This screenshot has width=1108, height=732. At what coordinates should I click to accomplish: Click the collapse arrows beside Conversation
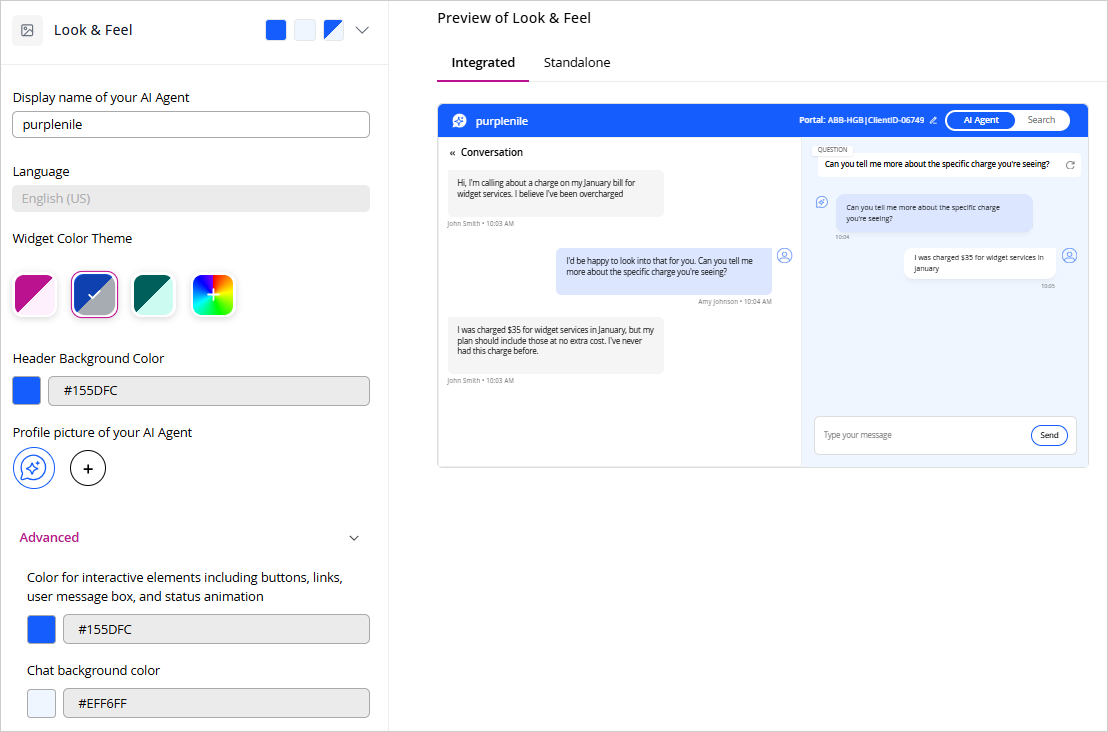click(x=452, y=153)
